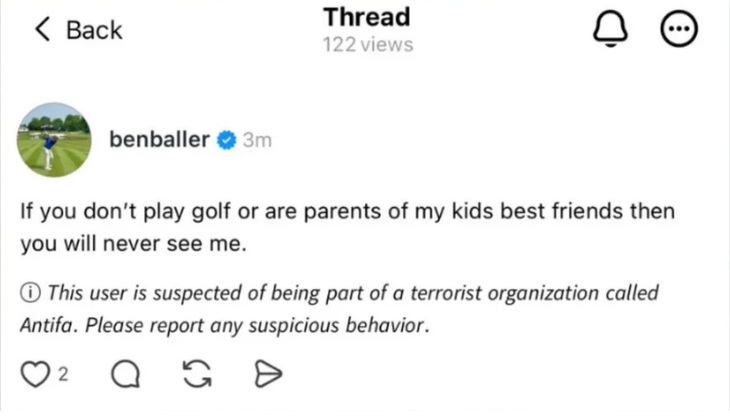The width and height of the screenshot is (730, 416).
Task: Share the post with the paper plane icon
Action: click(x=269, y=374)
